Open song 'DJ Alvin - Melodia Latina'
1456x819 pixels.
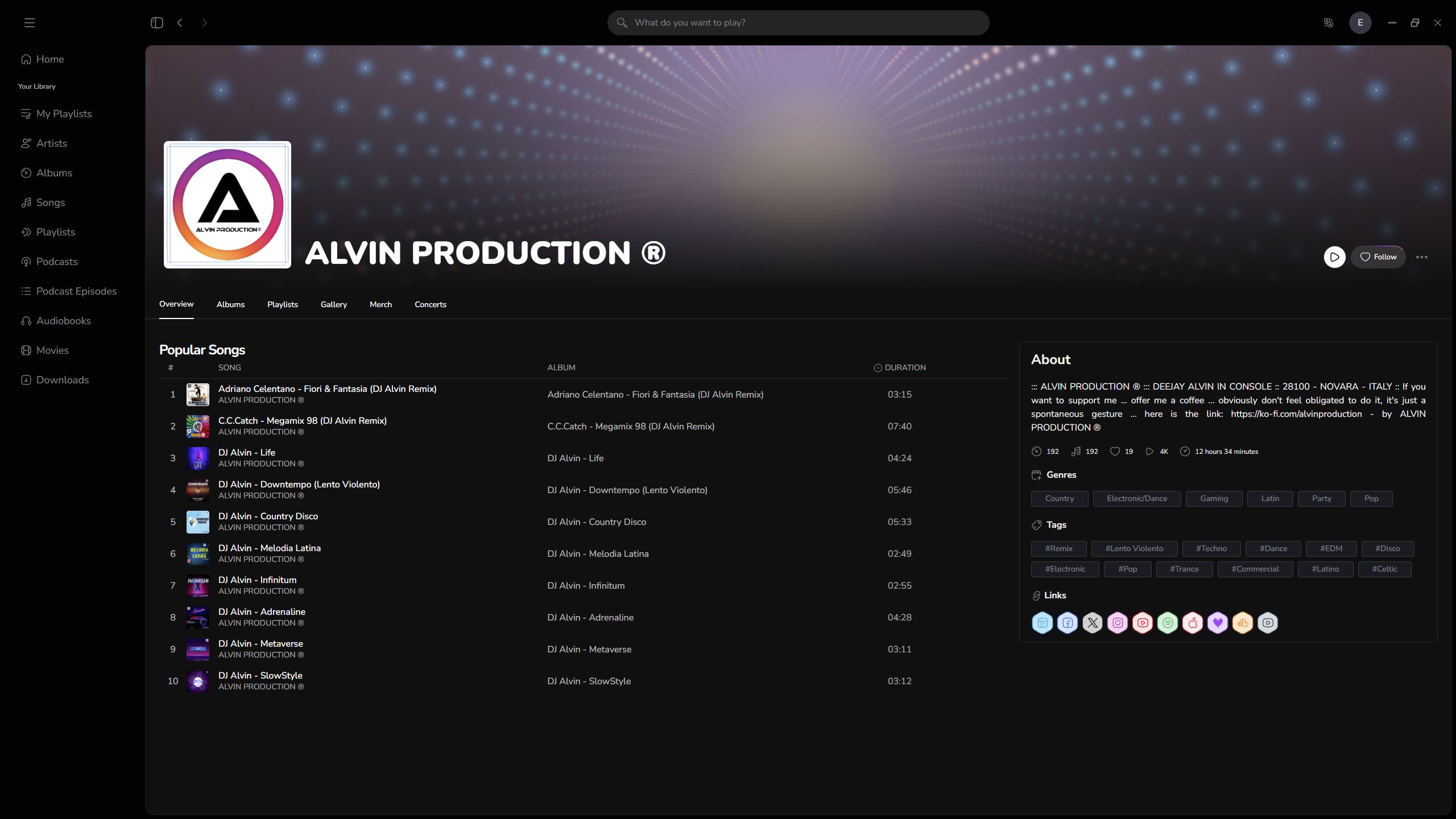click(270, 548)
